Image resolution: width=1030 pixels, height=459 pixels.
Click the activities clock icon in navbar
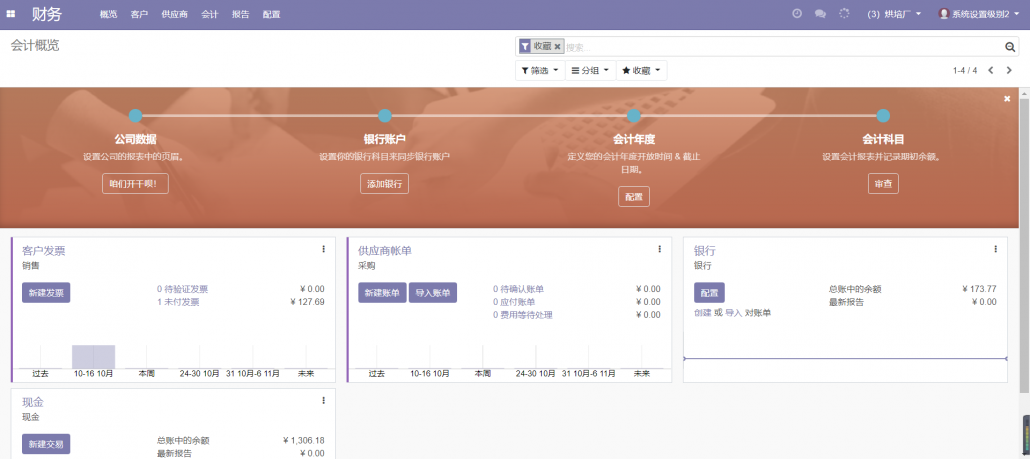(x=797, y=14)
